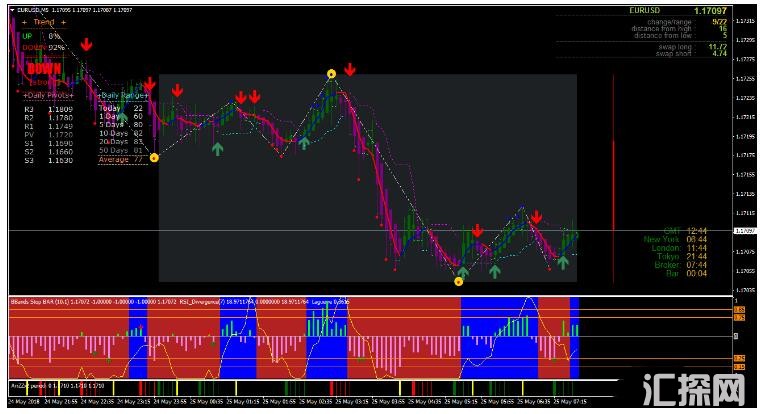Click the 24 May 21:55 time axis label
Viewport: 765px width, 414px height.
pyautogui.click(x=61, y=402)
